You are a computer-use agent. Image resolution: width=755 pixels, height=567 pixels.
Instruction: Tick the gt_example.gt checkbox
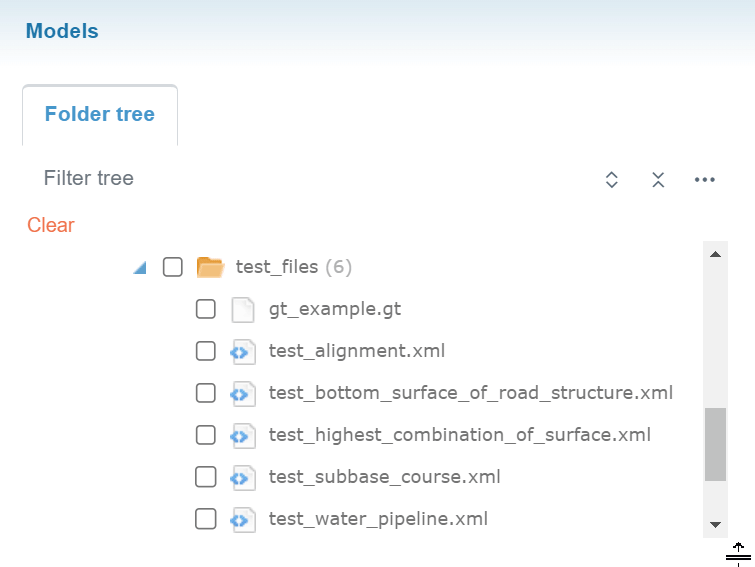(206, 310)
